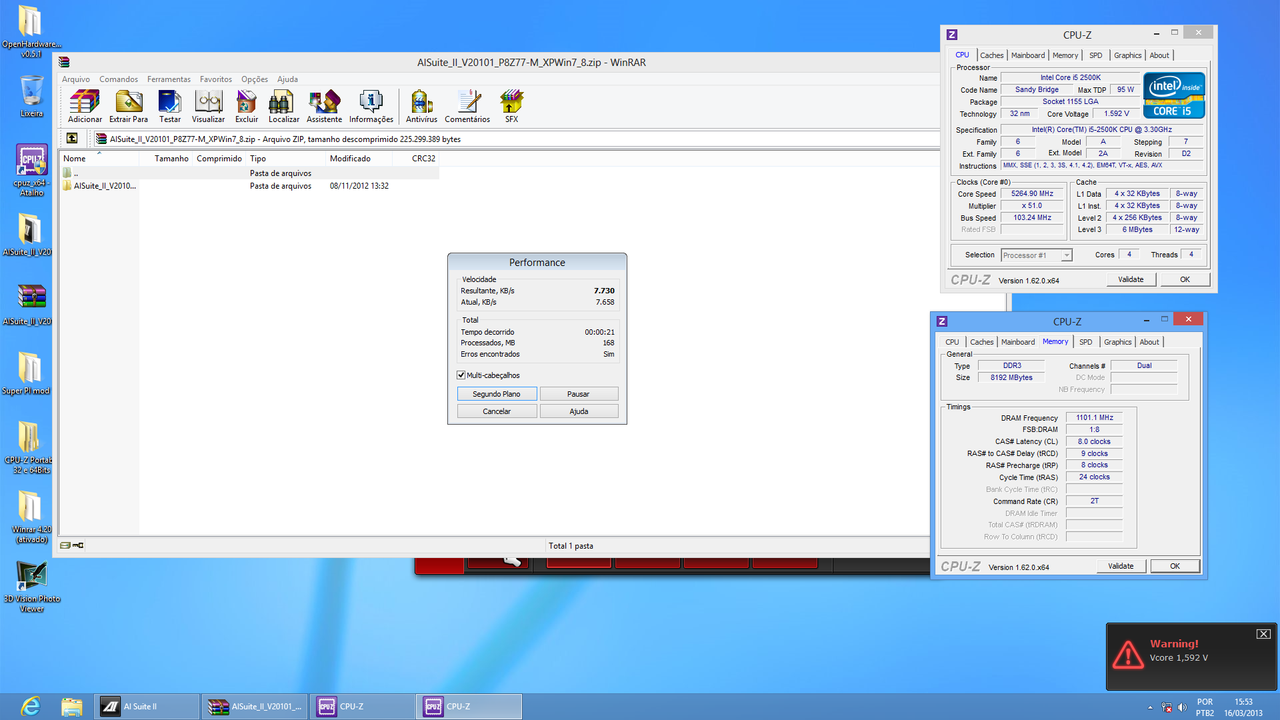Switch to Caches tab in top CPU-Z window

coord(992,55)
